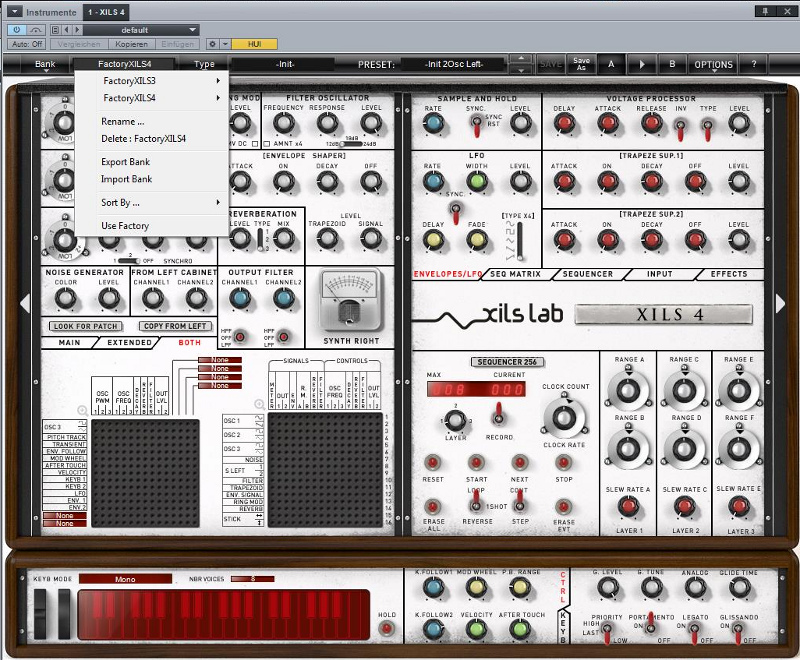
Task: Open the KEYB MODE Mono selector
Action: click(126, 579)
